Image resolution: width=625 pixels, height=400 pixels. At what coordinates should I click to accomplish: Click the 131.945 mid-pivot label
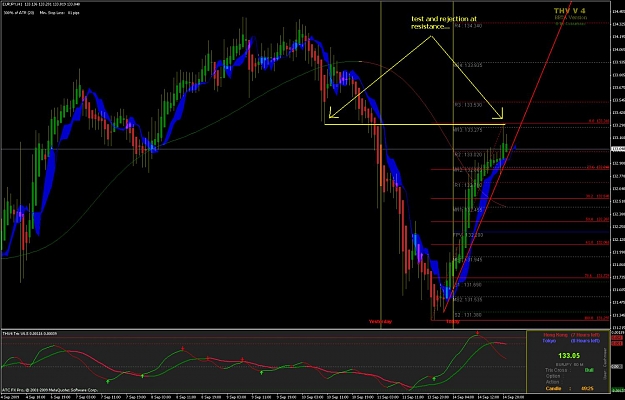click(468, 260)
